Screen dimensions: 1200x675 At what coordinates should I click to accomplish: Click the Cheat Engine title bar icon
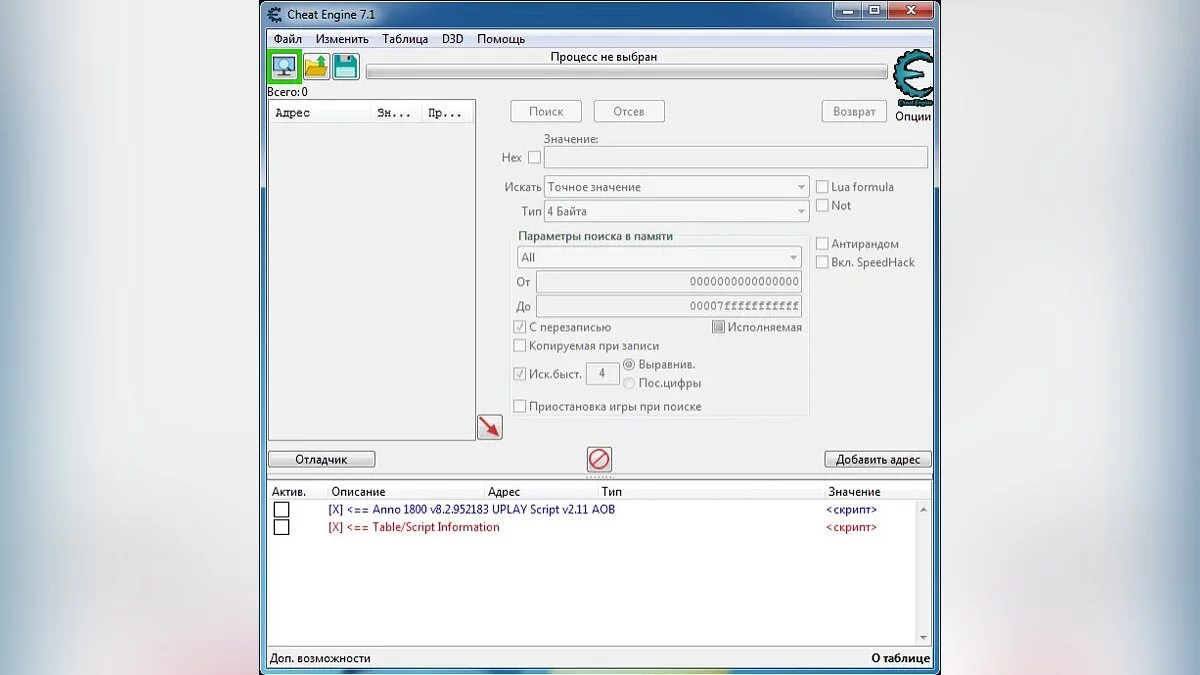pos(275,14)
